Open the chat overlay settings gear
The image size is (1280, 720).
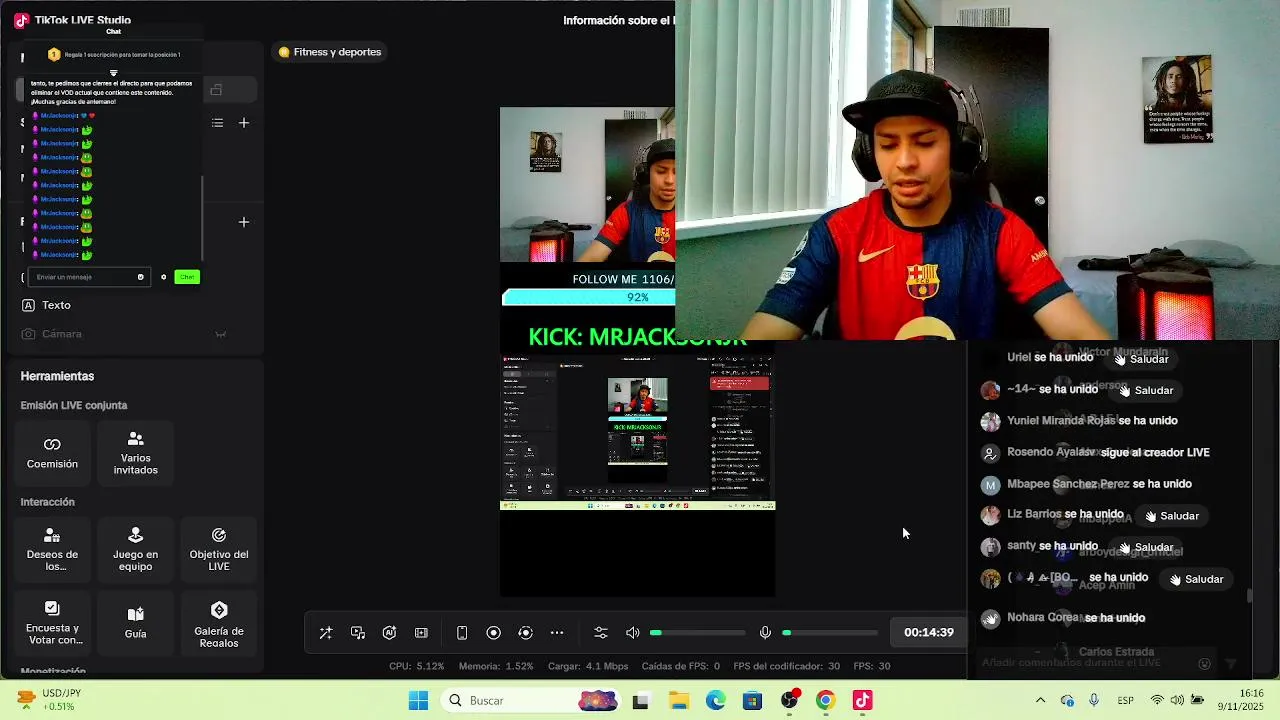163,277
